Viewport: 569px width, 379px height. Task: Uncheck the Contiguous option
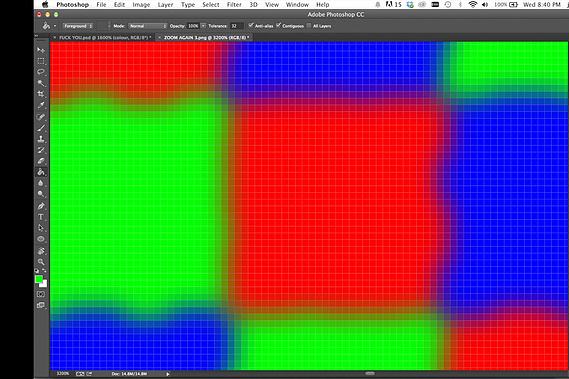point(278,25)
